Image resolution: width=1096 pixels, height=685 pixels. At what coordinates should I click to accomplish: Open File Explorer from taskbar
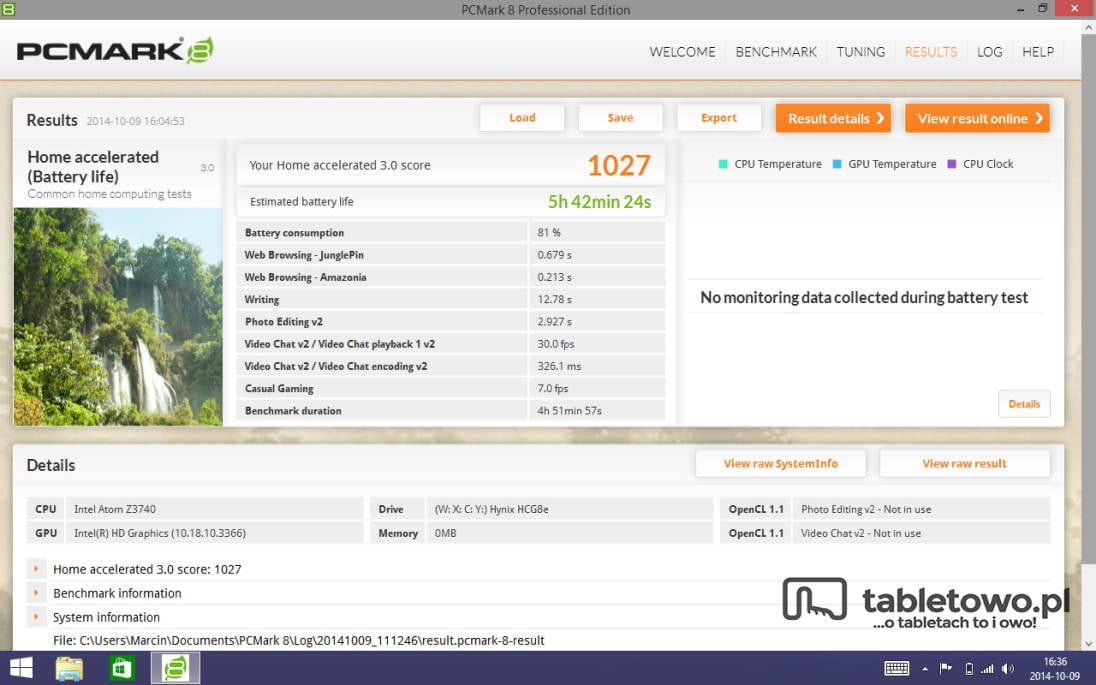[x=69, y=668]
